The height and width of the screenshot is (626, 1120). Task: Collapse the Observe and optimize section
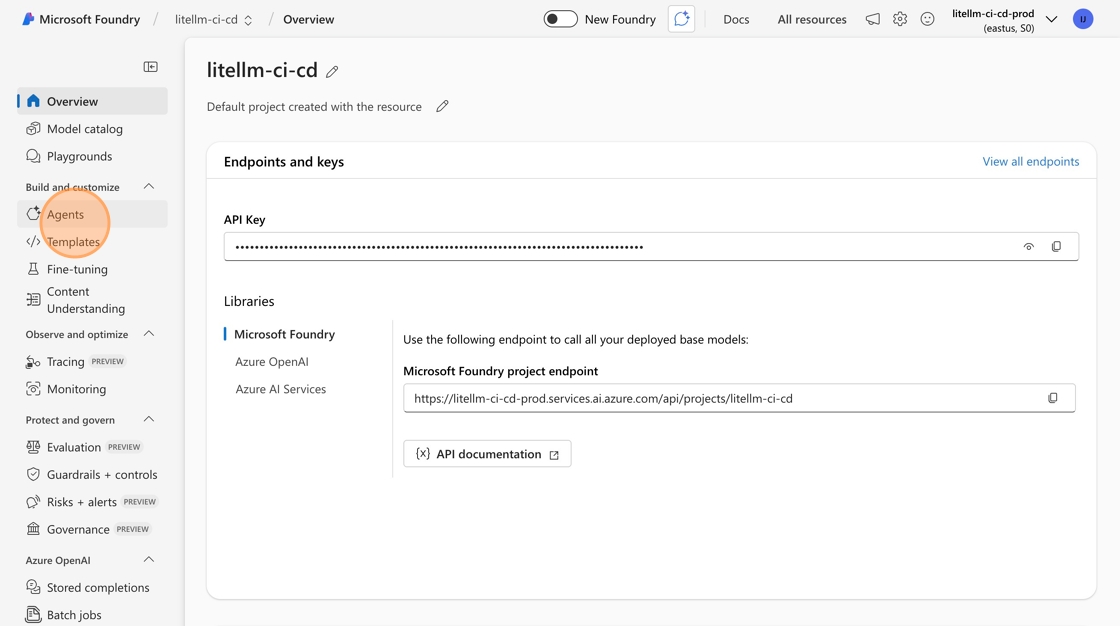click(x=149, y=334)
